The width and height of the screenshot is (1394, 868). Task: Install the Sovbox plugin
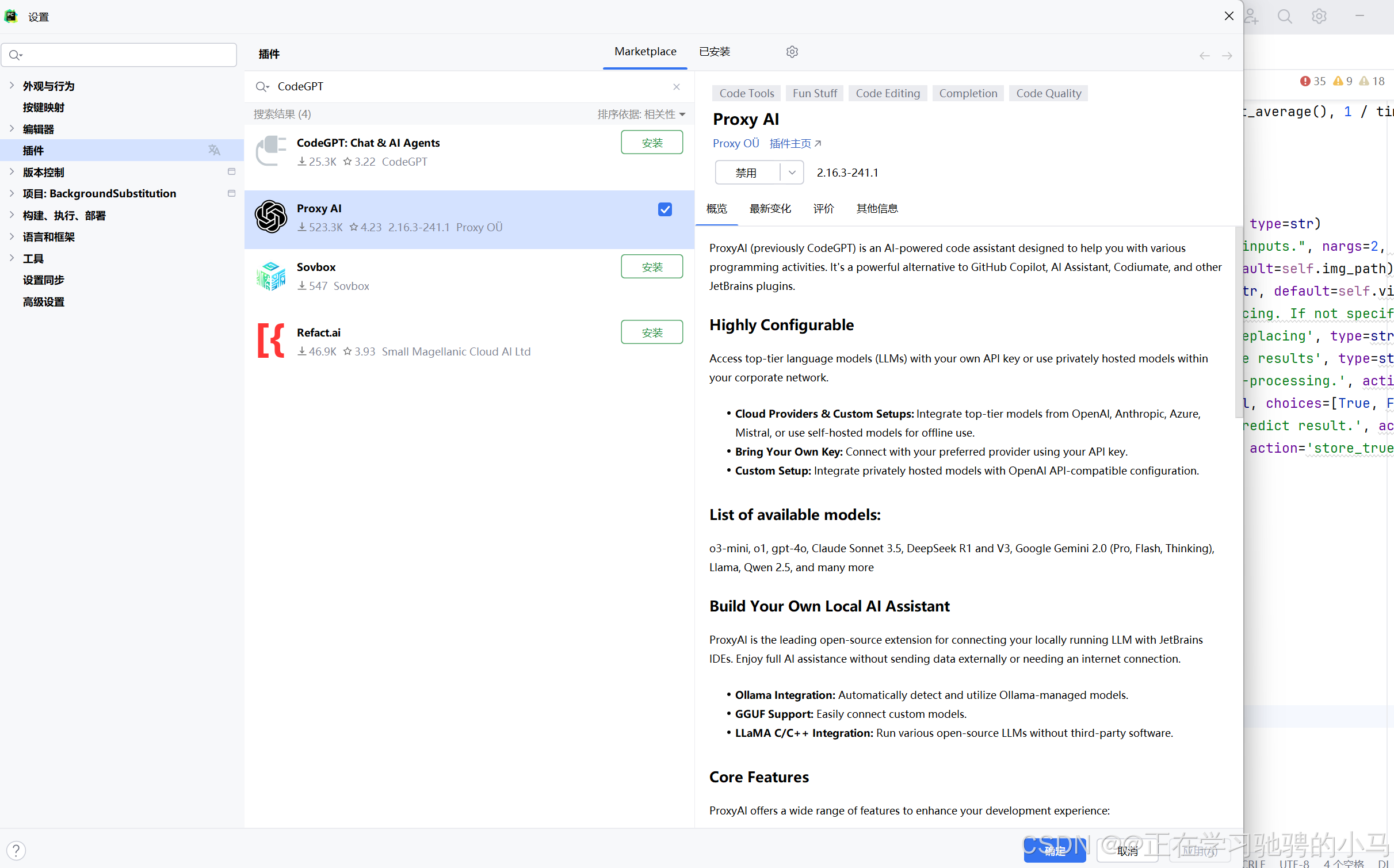652,267
